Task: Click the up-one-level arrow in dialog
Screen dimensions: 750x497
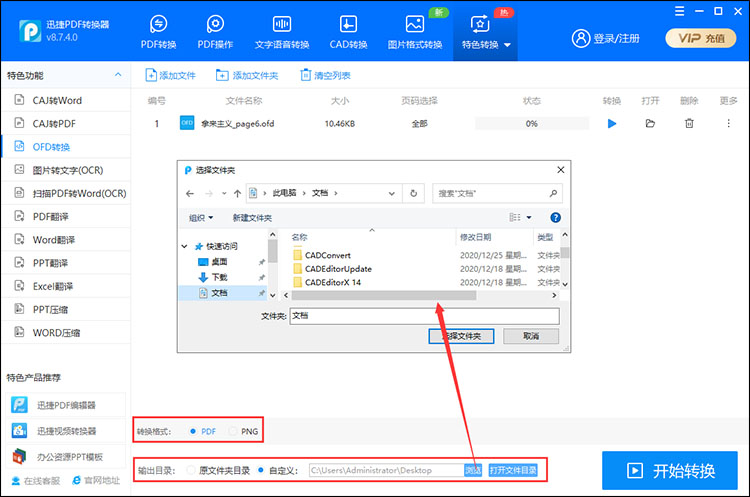Action: [x=237, y=194]
